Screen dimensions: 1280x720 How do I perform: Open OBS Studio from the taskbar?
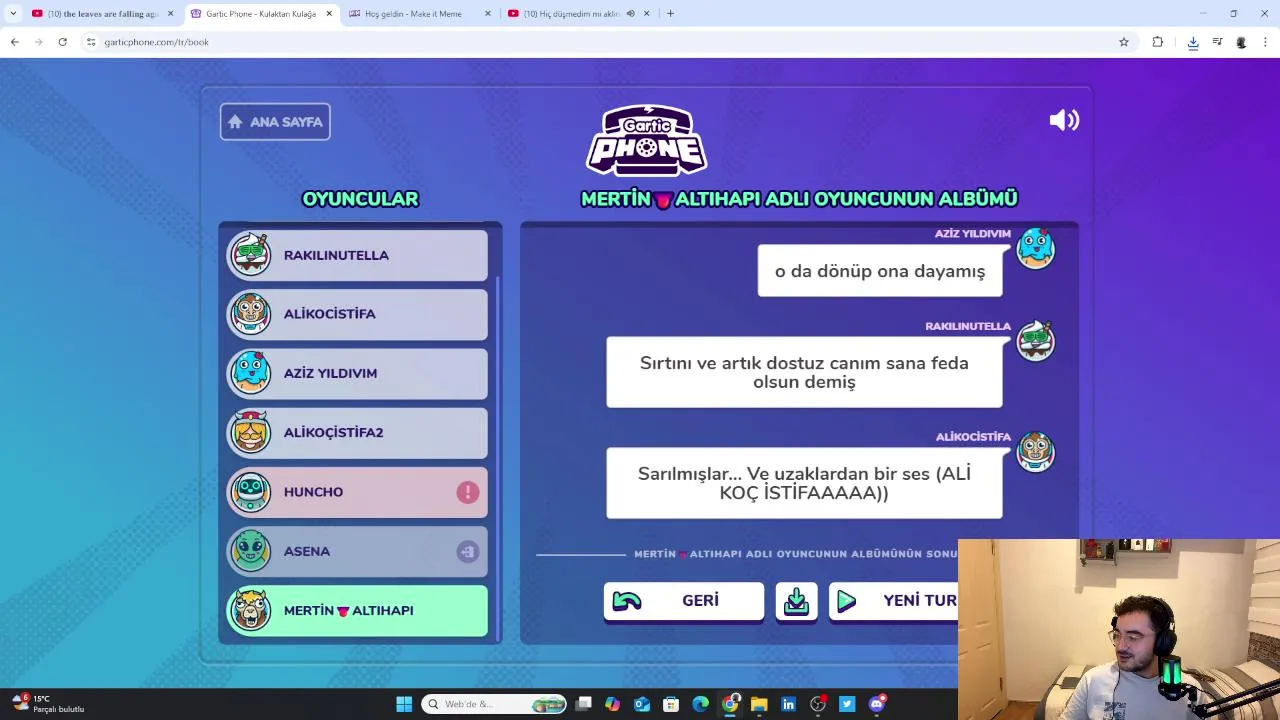818,704
